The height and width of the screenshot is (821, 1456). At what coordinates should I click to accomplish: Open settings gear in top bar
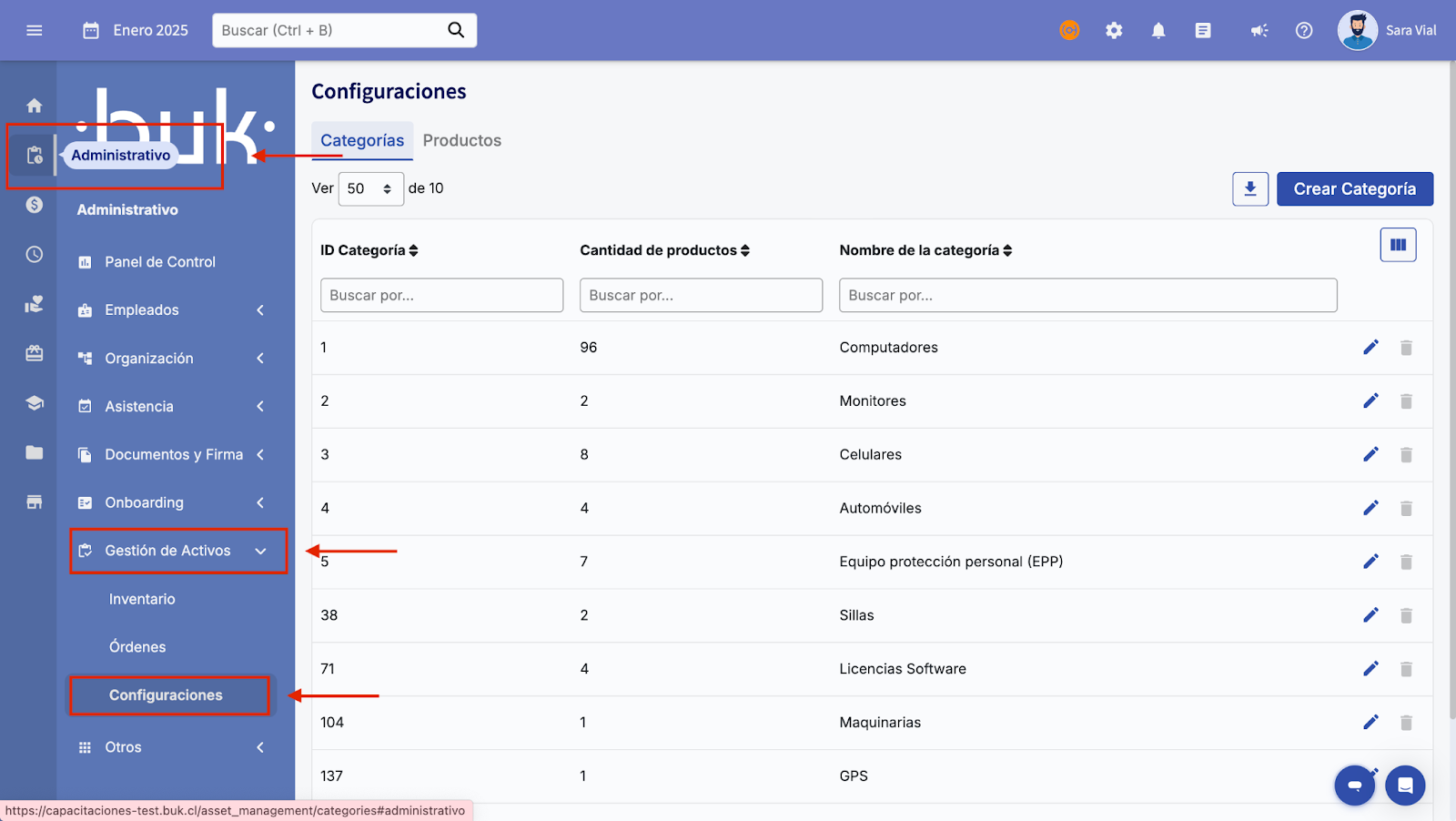(1114, 30)
